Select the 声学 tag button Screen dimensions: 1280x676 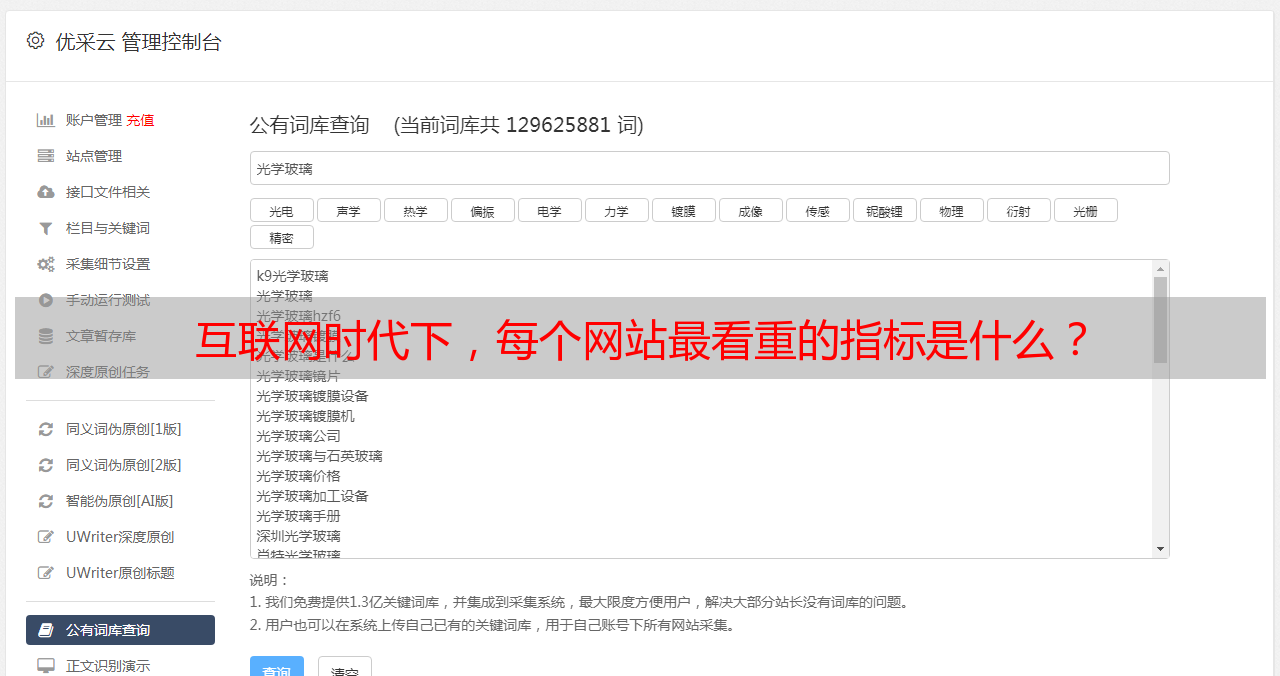pyautogui.click(x=348, y=210)
